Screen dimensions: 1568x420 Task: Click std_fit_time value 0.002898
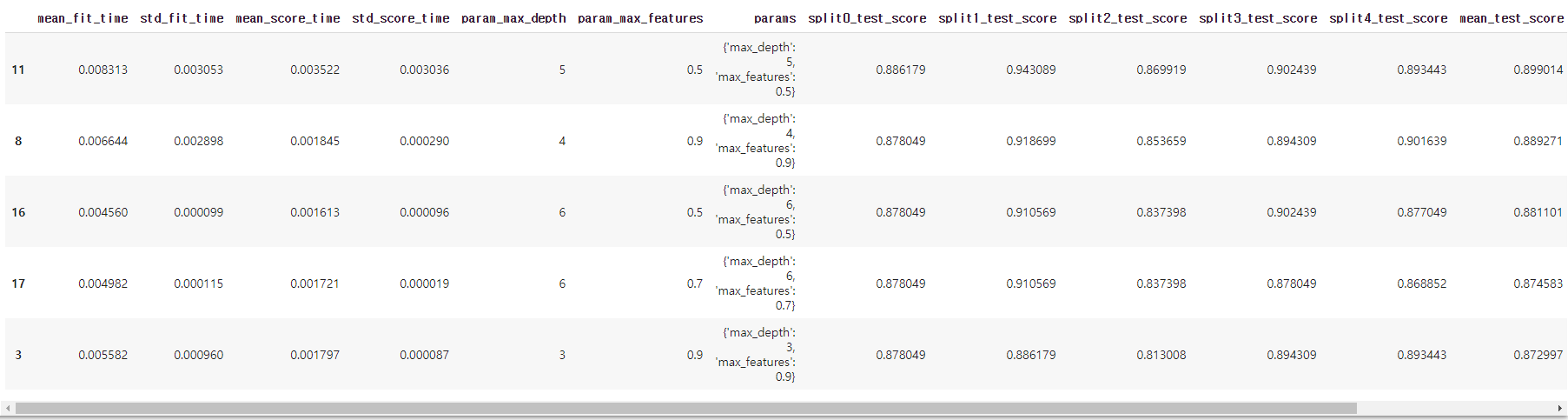coord(198,141)
